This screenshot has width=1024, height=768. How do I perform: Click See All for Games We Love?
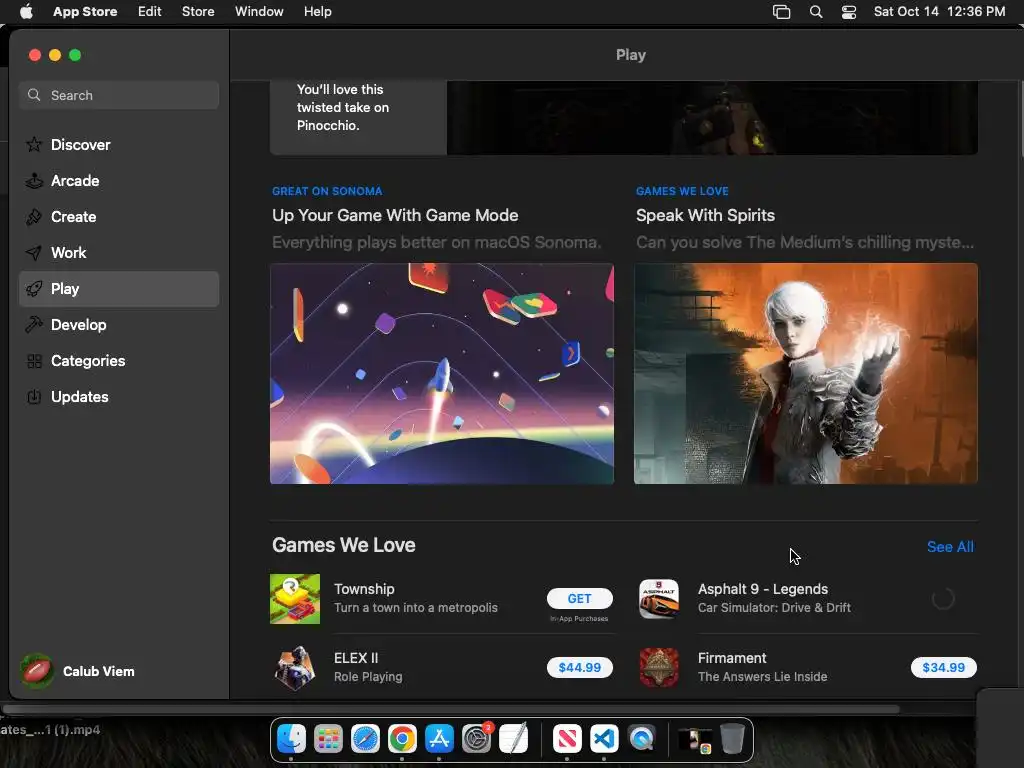950,547
